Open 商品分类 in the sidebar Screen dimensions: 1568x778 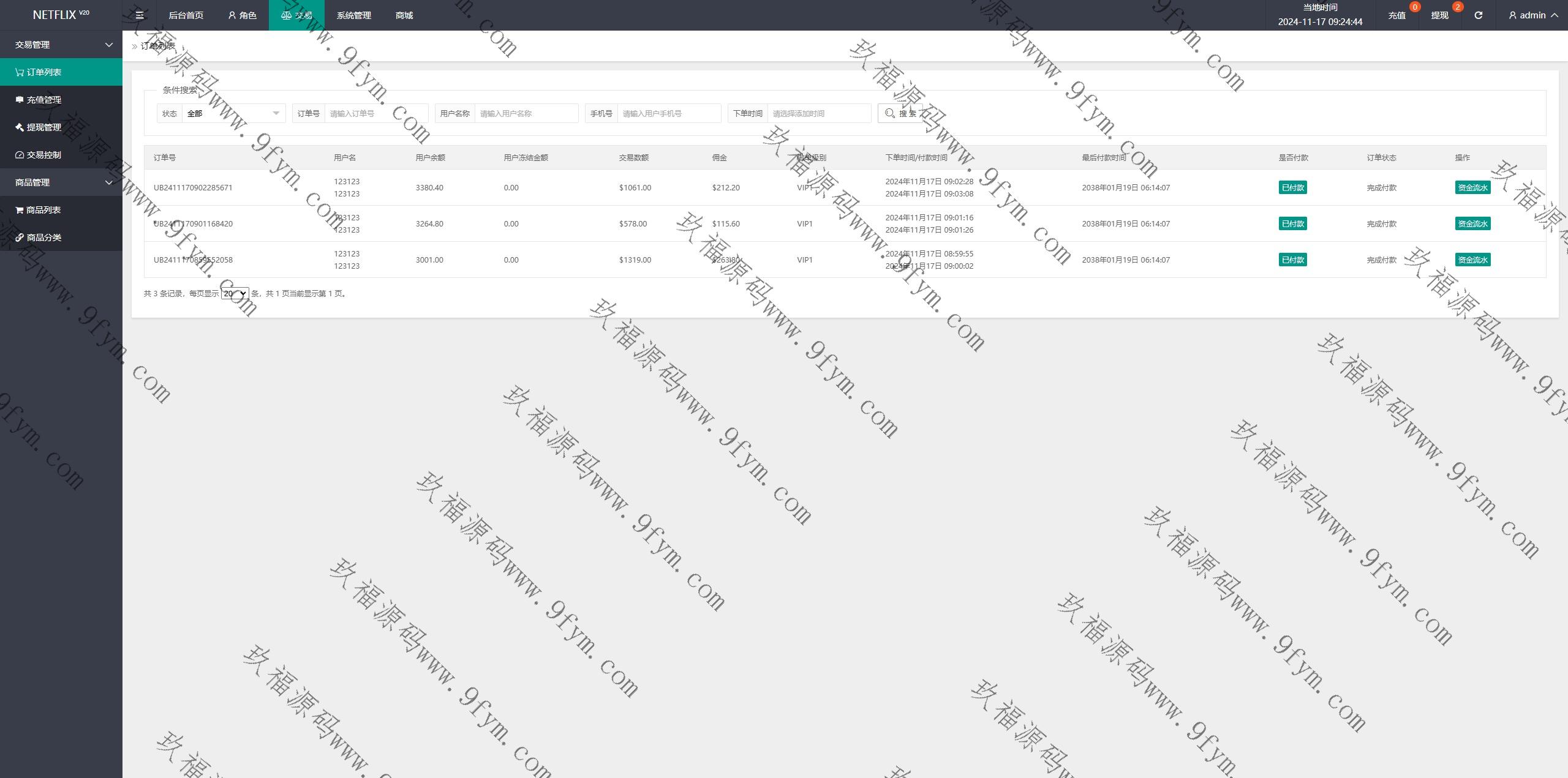44,238
